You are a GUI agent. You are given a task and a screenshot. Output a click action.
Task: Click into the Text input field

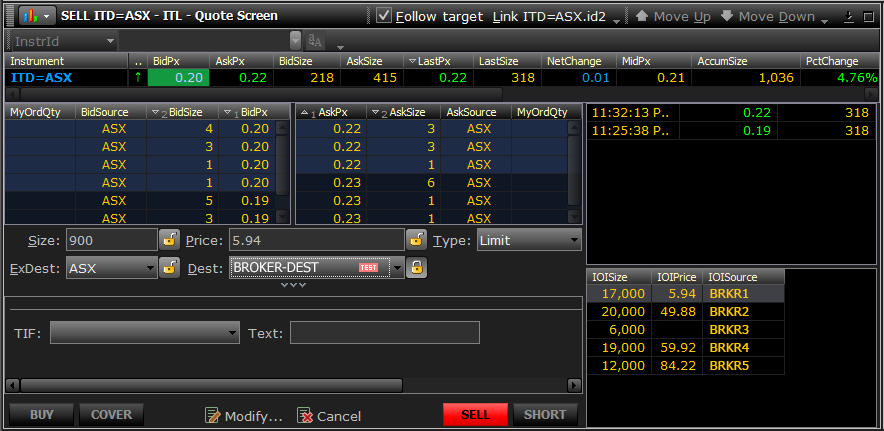[384, 333]
